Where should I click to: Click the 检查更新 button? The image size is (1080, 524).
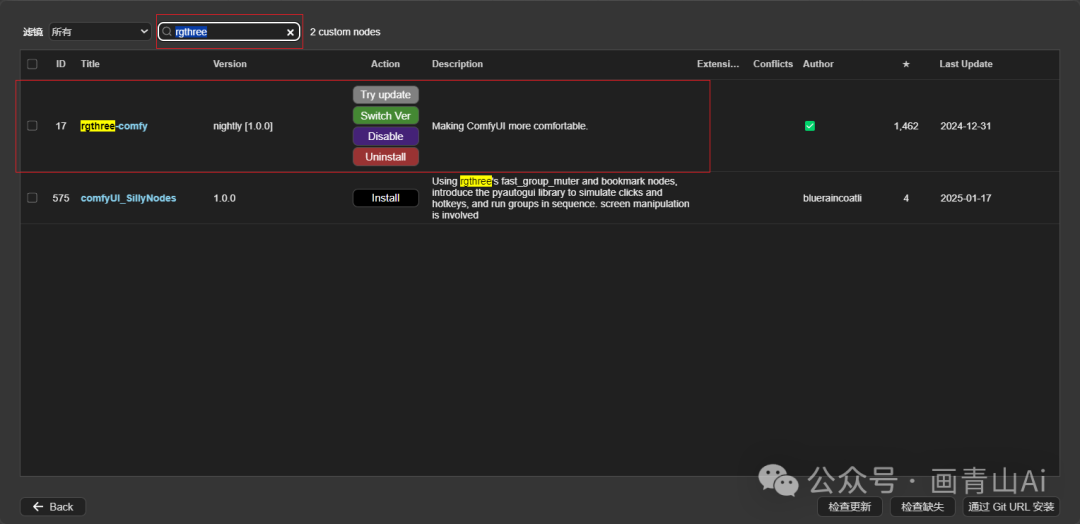coord(850,507)
